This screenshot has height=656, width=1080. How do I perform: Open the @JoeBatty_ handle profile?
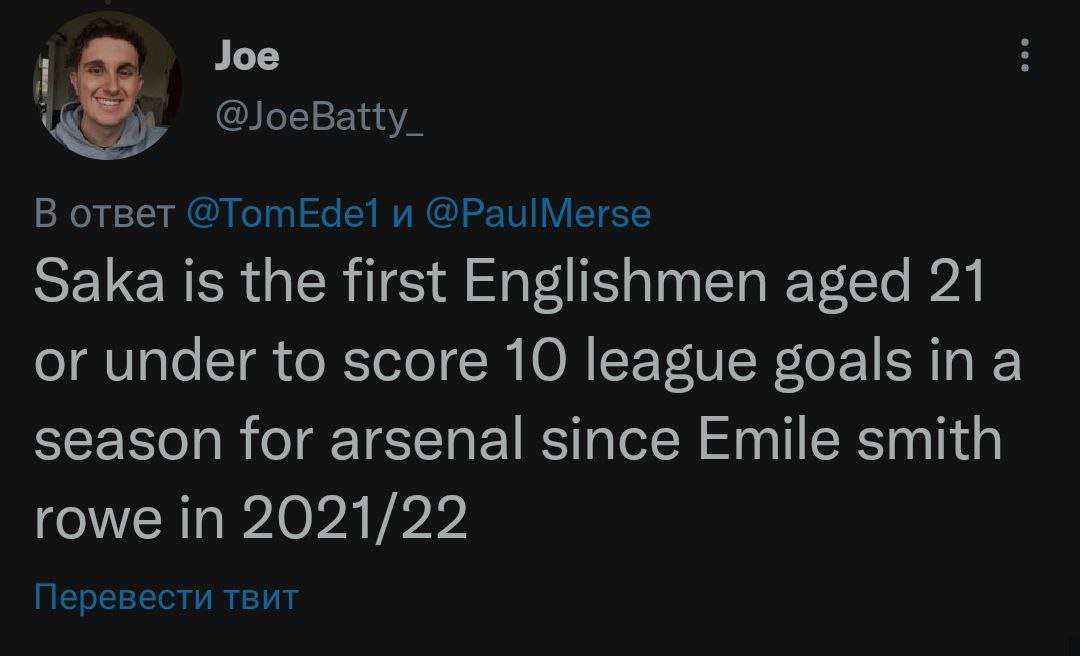click(317, 119)
